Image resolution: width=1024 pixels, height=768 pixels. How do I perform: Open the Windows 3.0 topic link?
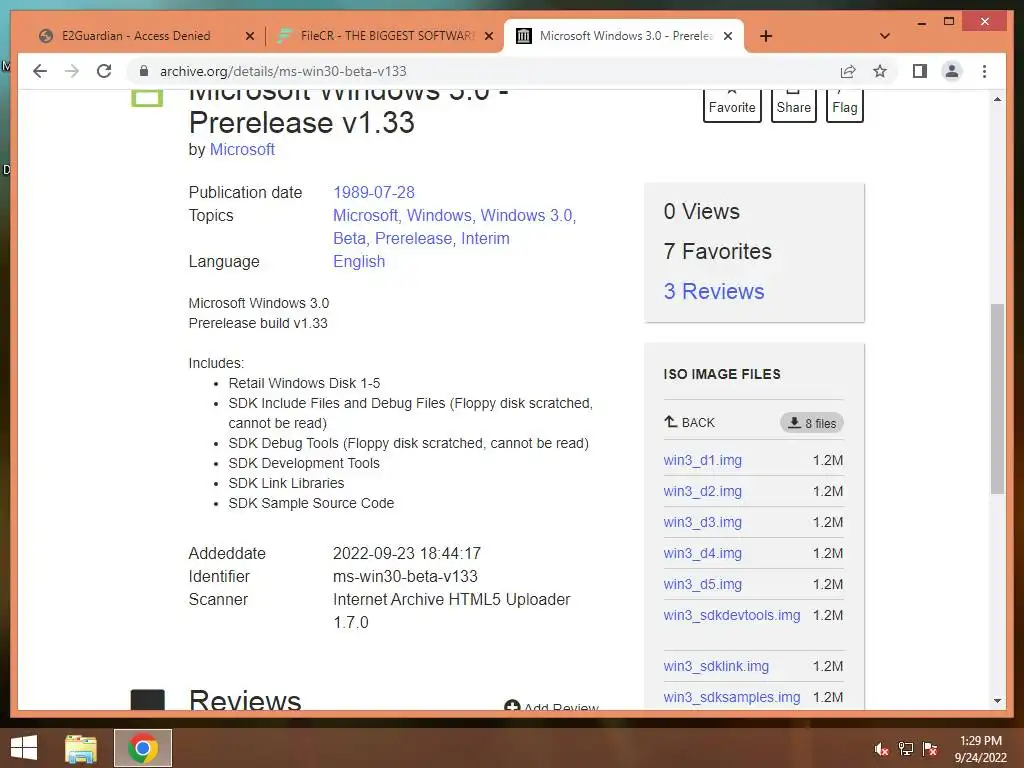coord(528,216)
